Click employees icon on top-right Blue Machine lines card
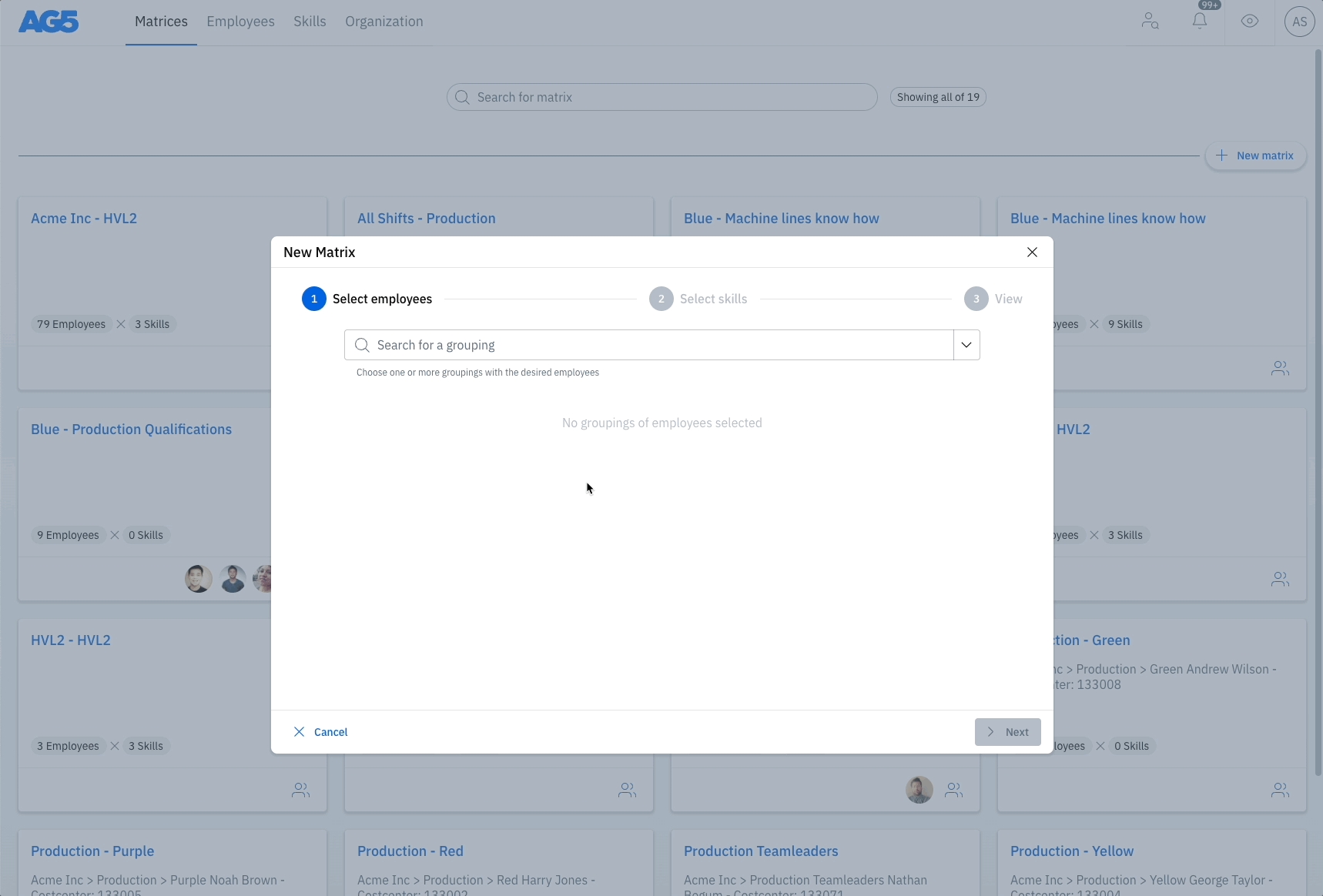This screenshot has width=1323, height=896. (x=1280, y=369)
